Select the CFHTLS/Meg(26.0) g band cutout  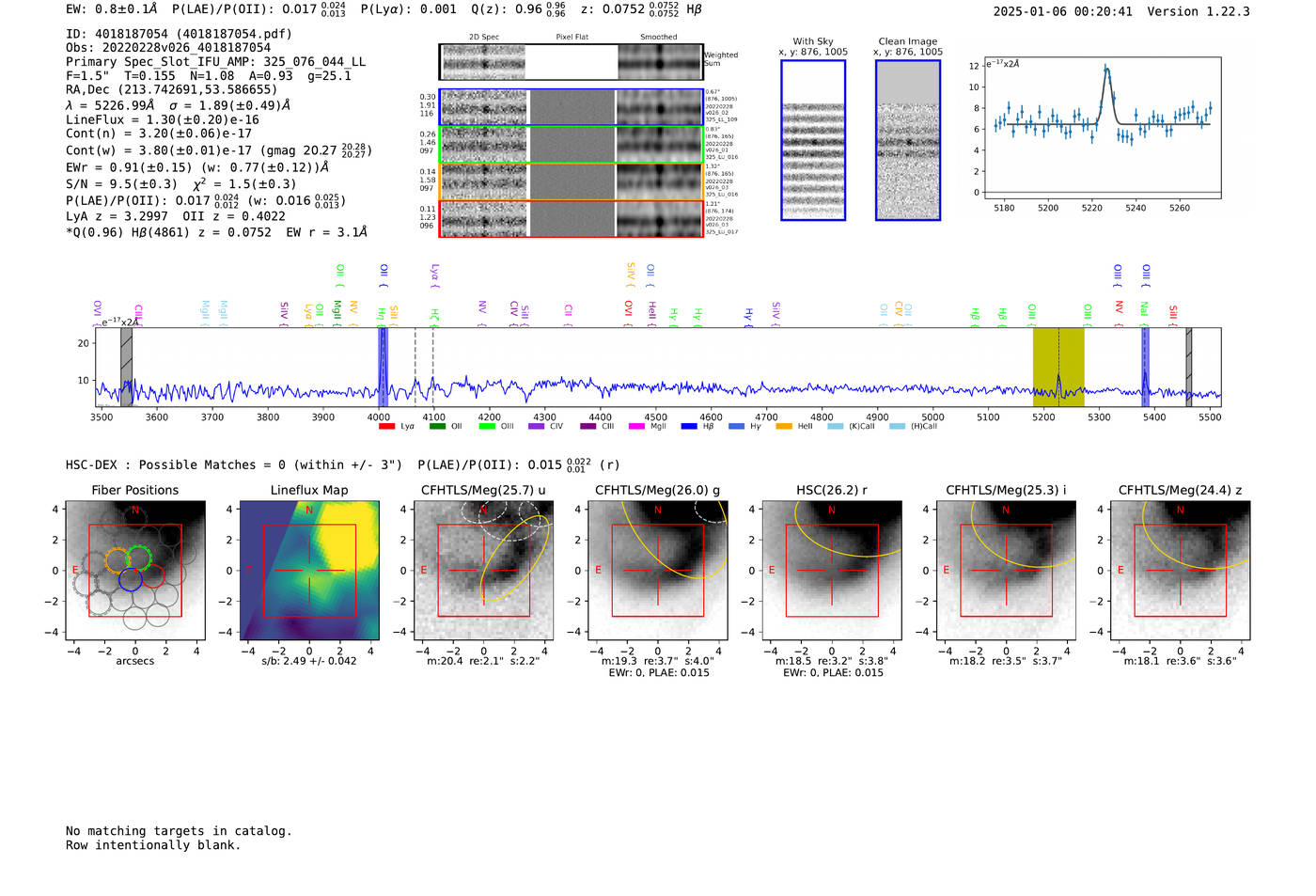point(657,571)
